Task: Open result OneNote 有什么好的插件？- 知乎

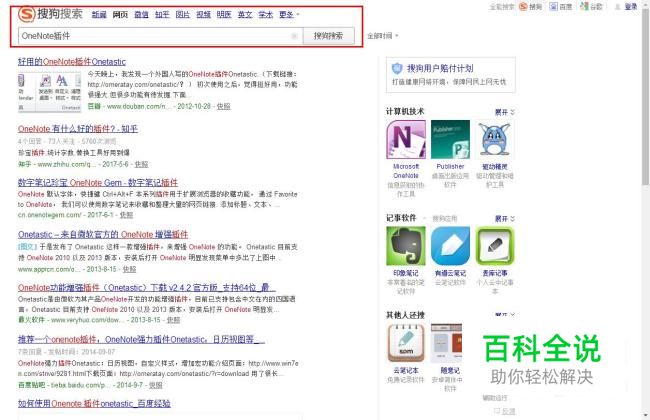Action: point(78,129)
